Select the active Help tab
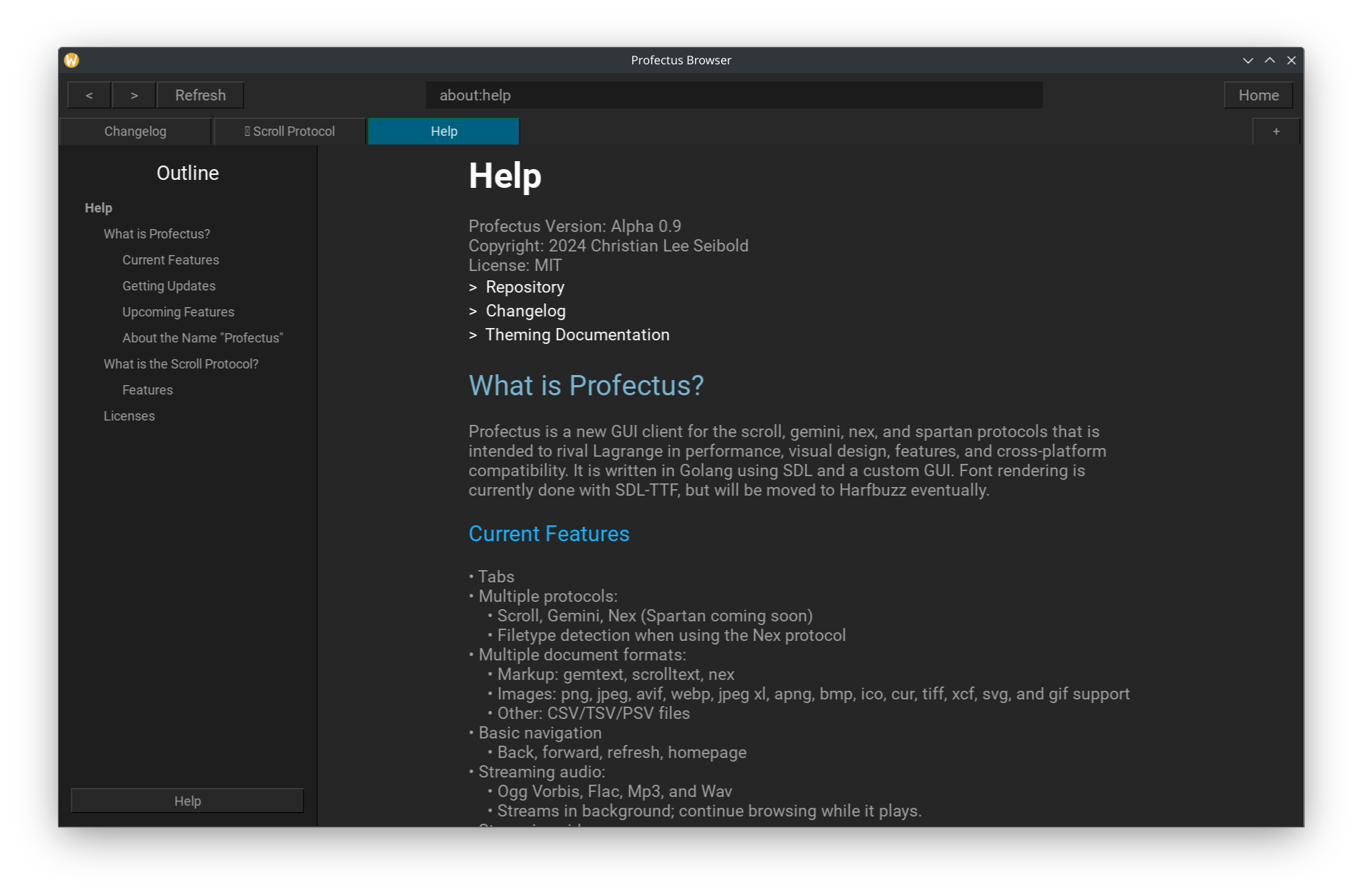The height and width of the screenshot is (896, 1362). [x=444, y=132]
